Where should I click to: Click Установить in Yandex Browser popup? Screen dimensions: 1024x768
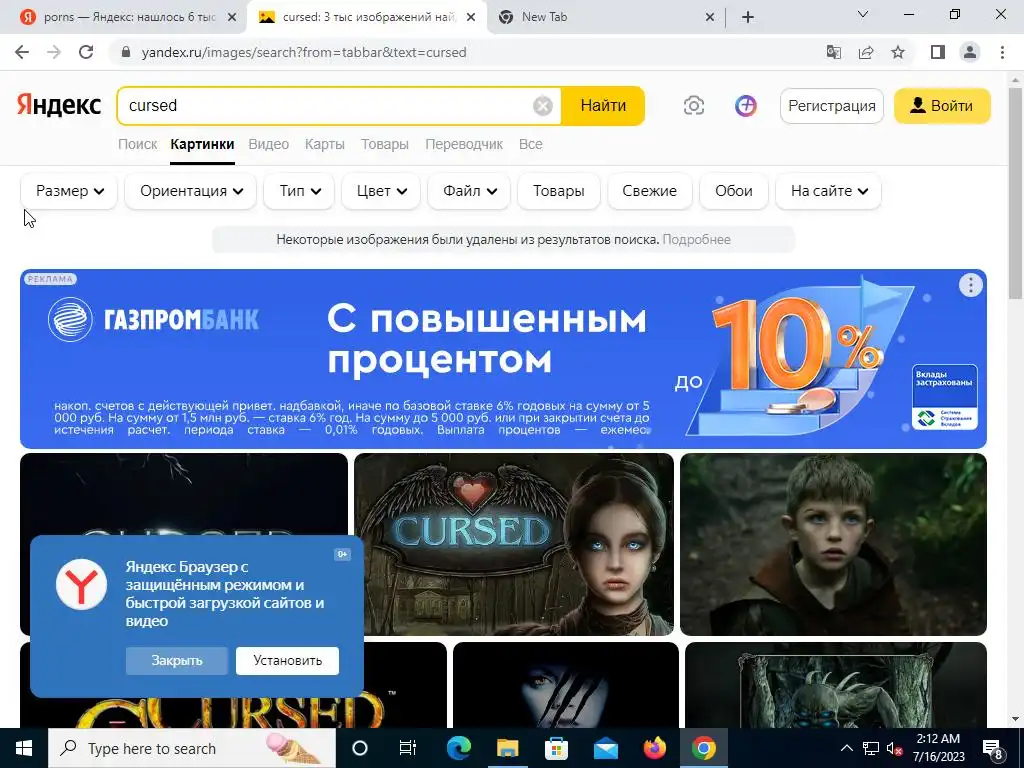[x=287, y=660]
